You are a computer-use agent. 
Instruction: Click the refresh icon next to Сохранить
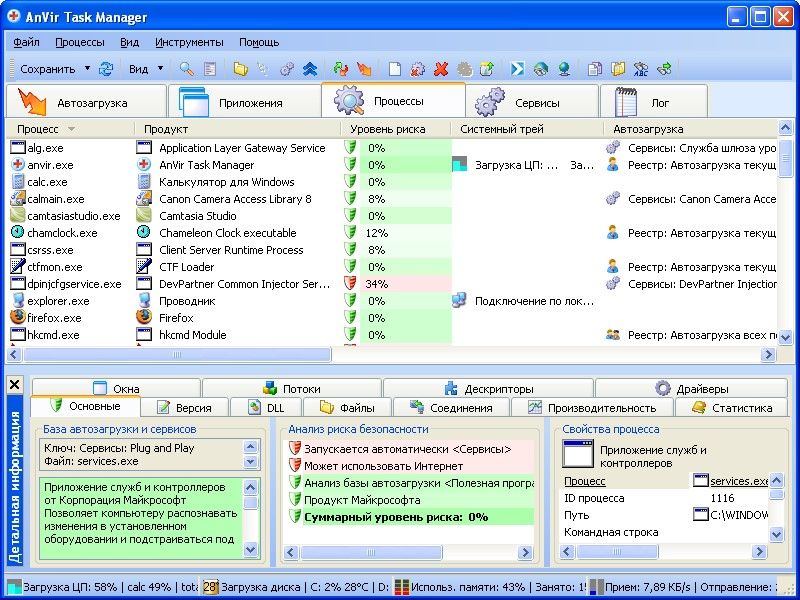click(106, 69)
